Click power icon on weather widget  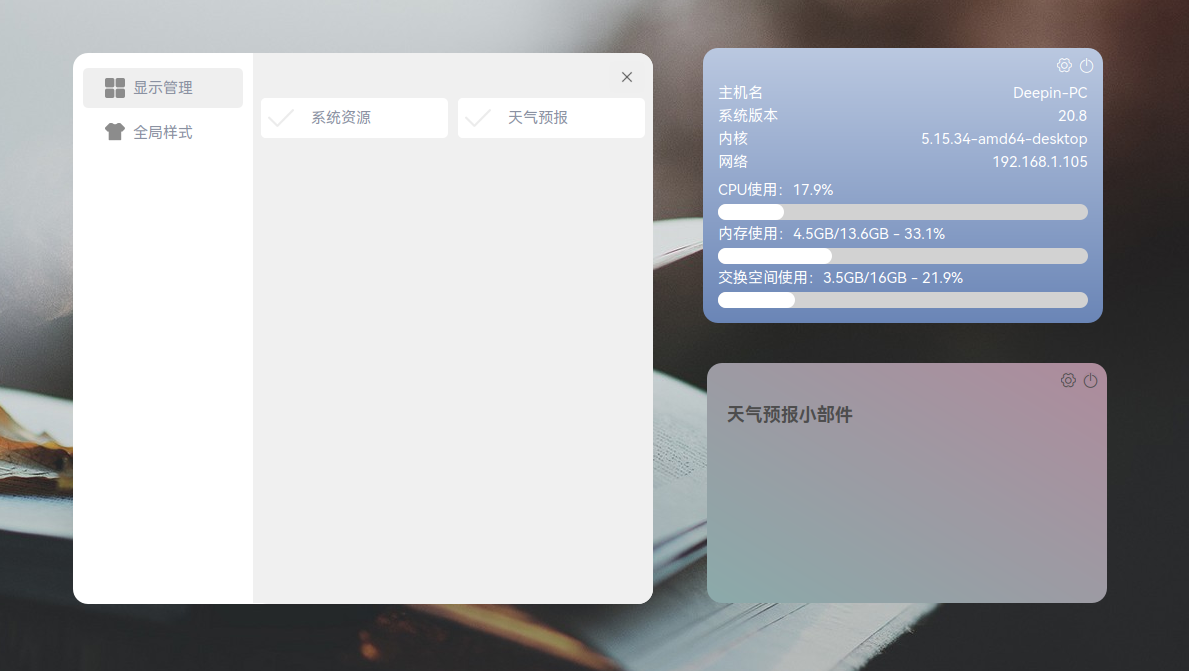point(1090,380)
